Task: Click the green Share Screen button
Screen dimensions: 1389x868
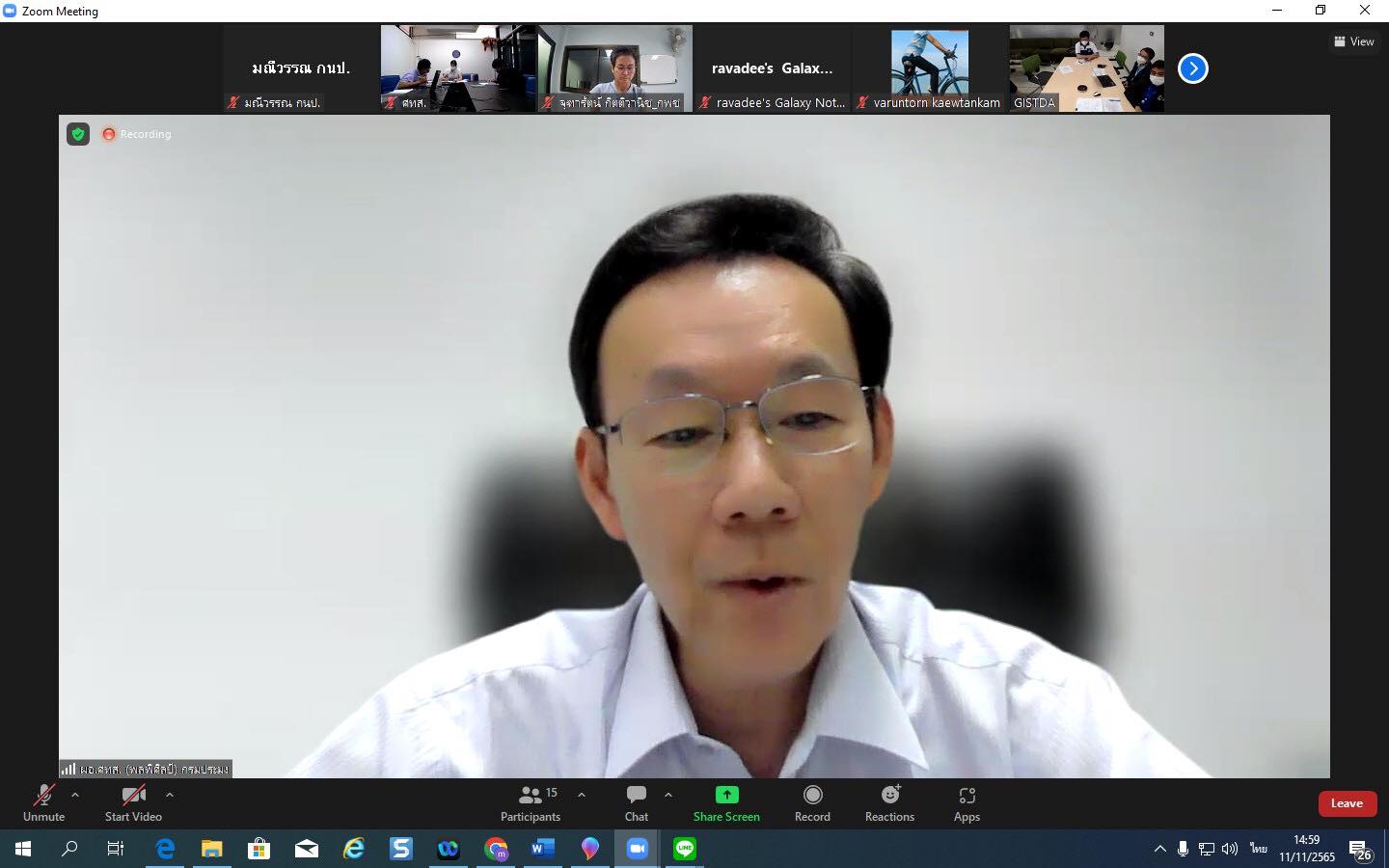Action: click(x=726, y=803)
